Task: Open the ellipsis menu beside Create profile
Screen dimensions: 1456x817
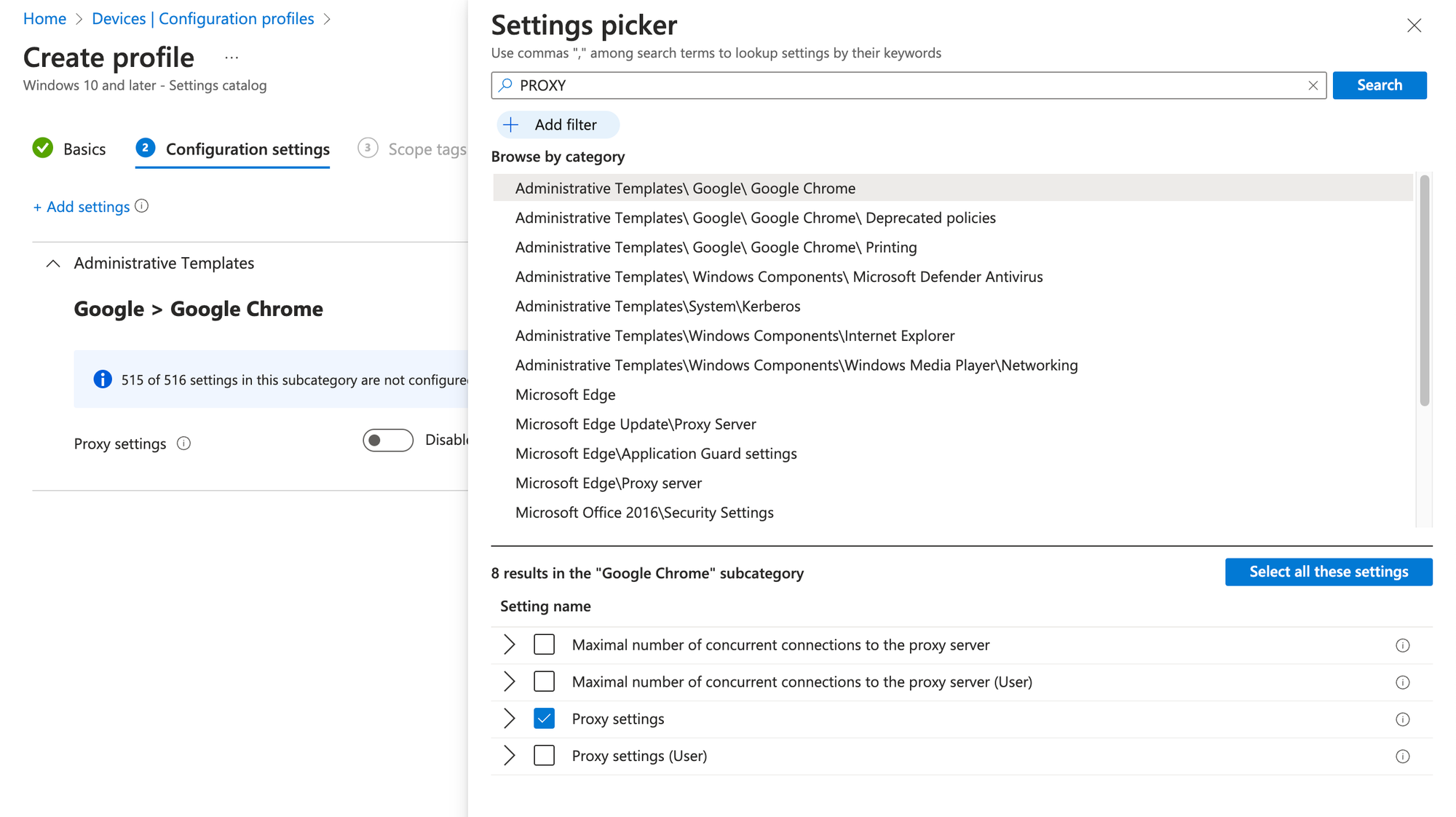Action: 232,58
